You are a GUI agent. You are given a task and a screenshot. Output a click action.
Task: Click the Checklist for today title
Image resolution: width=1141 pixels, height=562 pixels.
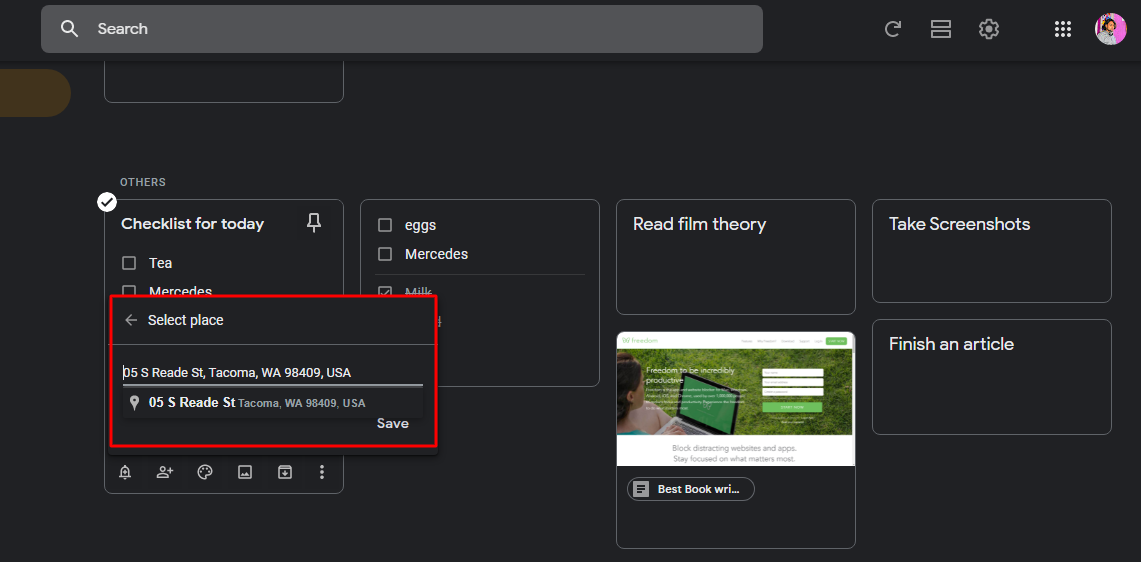tap(192, 223)
